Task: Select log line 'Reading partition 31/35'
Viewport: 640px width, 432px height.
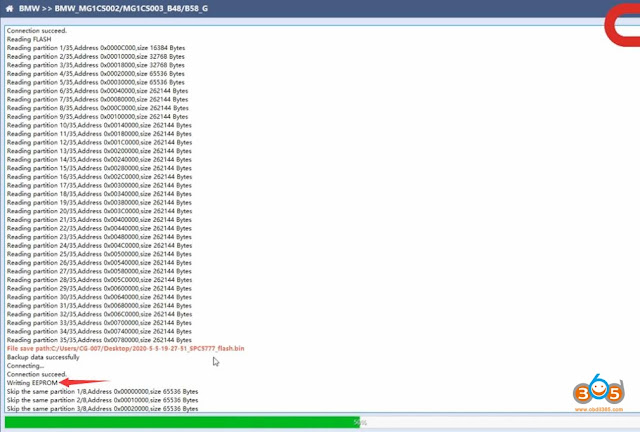Action: pos(99,305)
